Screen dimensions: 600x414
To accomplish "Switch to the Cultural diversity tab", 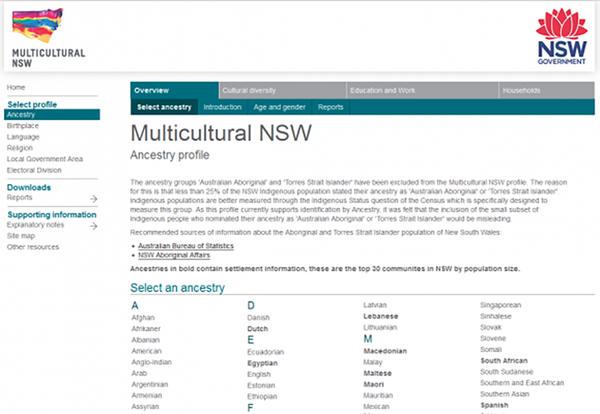I will coord(282,90).
